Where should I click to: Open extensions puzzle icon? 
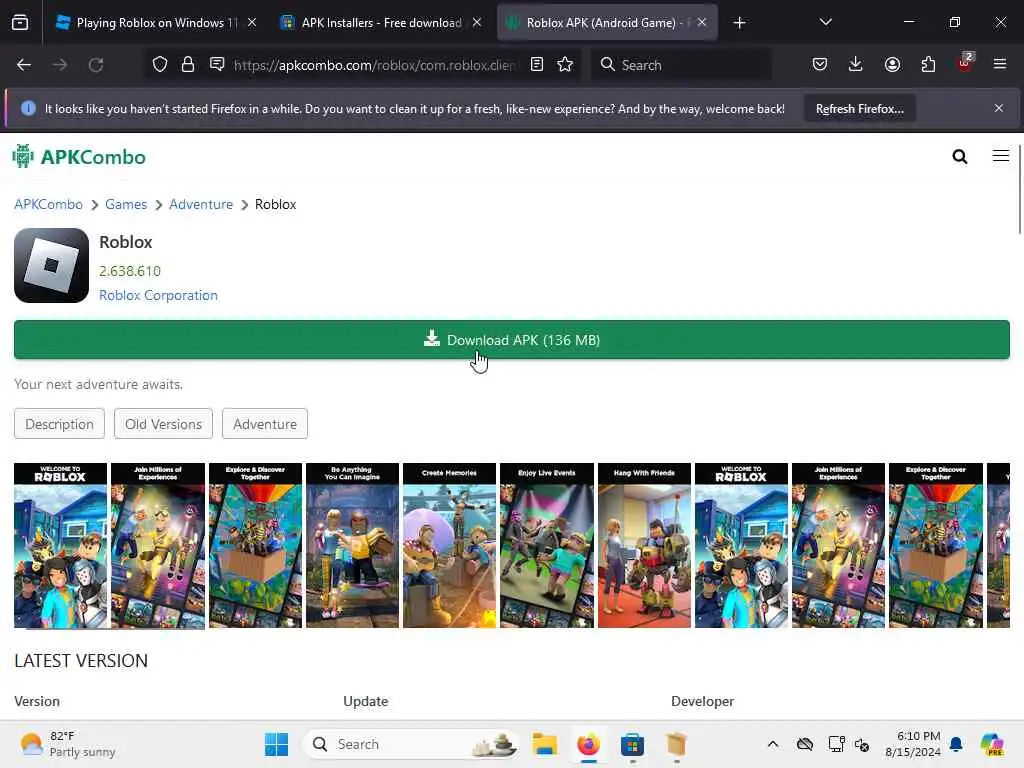[928, 64]
